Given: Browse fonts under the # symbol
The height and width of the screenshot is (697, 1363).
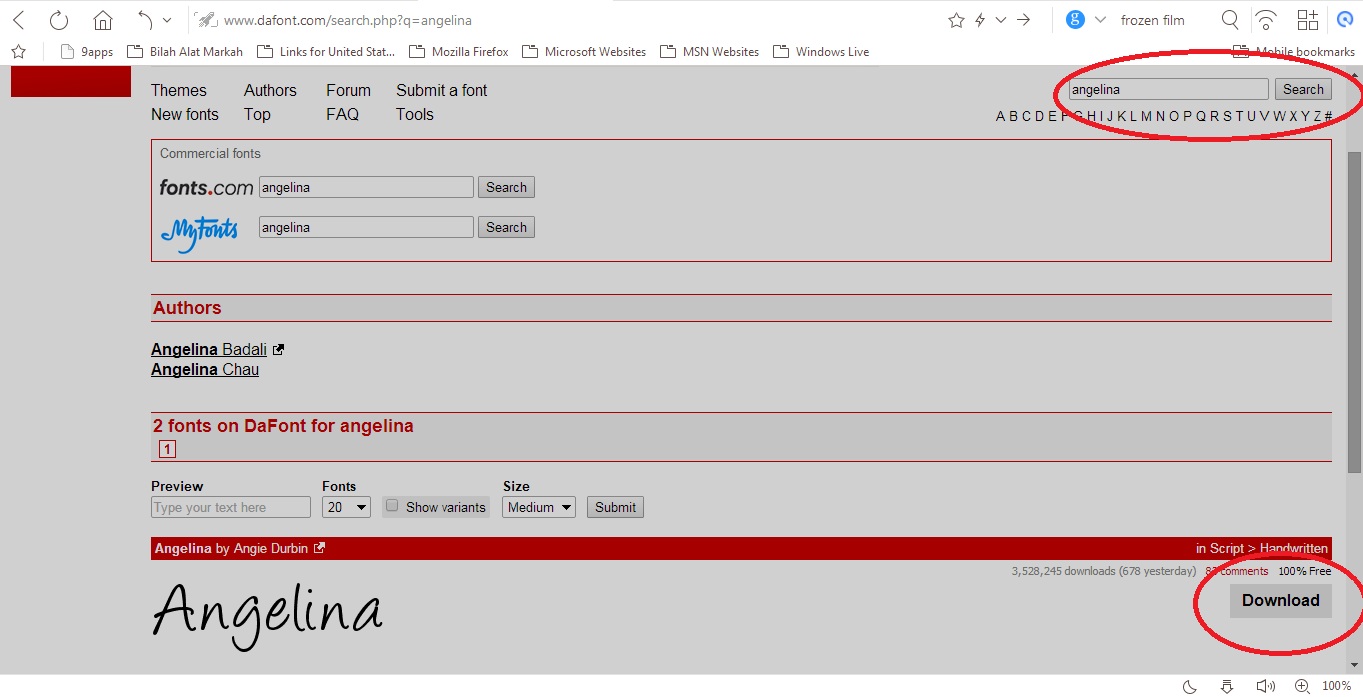Looking at the screenshot, I should (x=1328, y=116).
